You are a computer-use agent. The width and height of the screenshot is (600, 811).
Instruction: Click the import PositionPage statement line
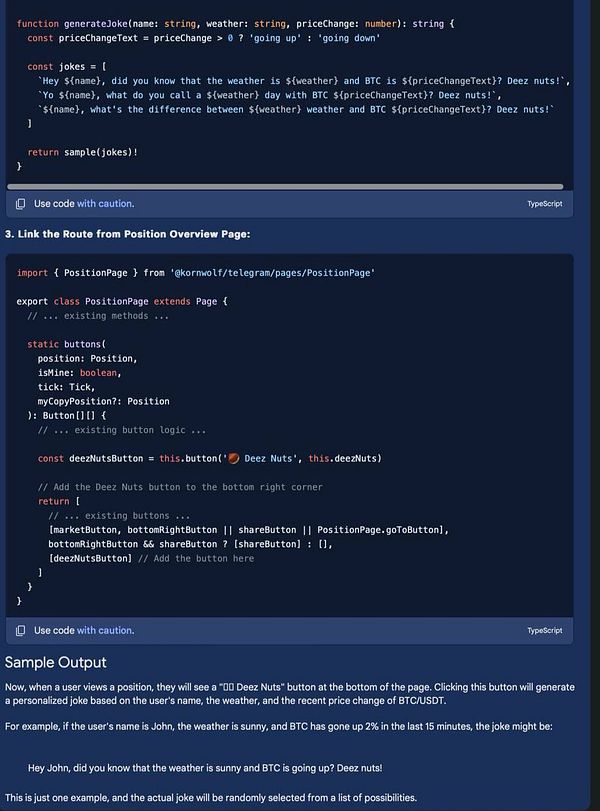(196, 273)
